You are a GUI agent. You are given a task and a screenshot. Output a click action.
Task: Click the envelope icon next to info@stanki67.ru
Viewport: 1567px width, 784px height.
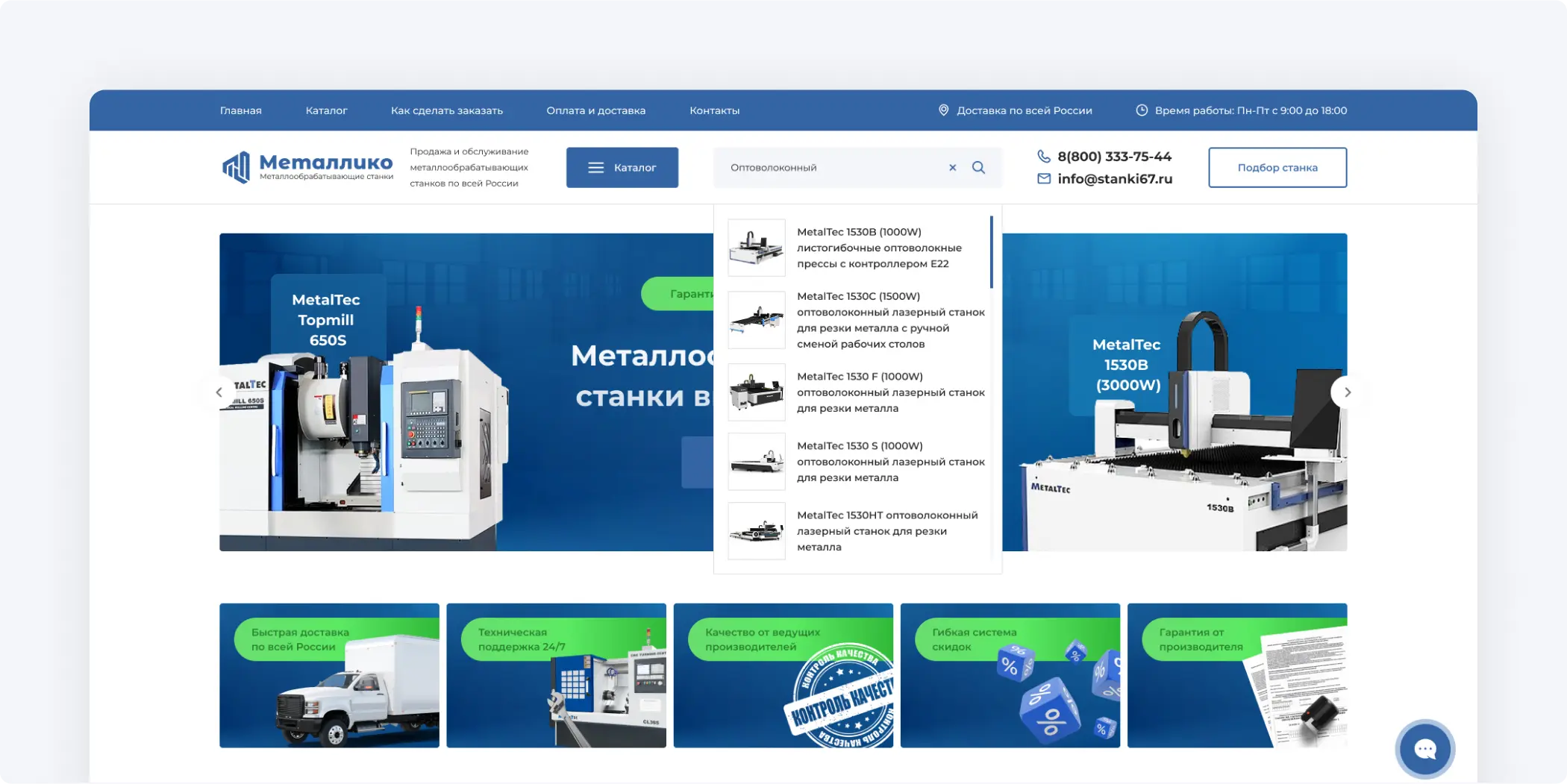point(1042,178)
